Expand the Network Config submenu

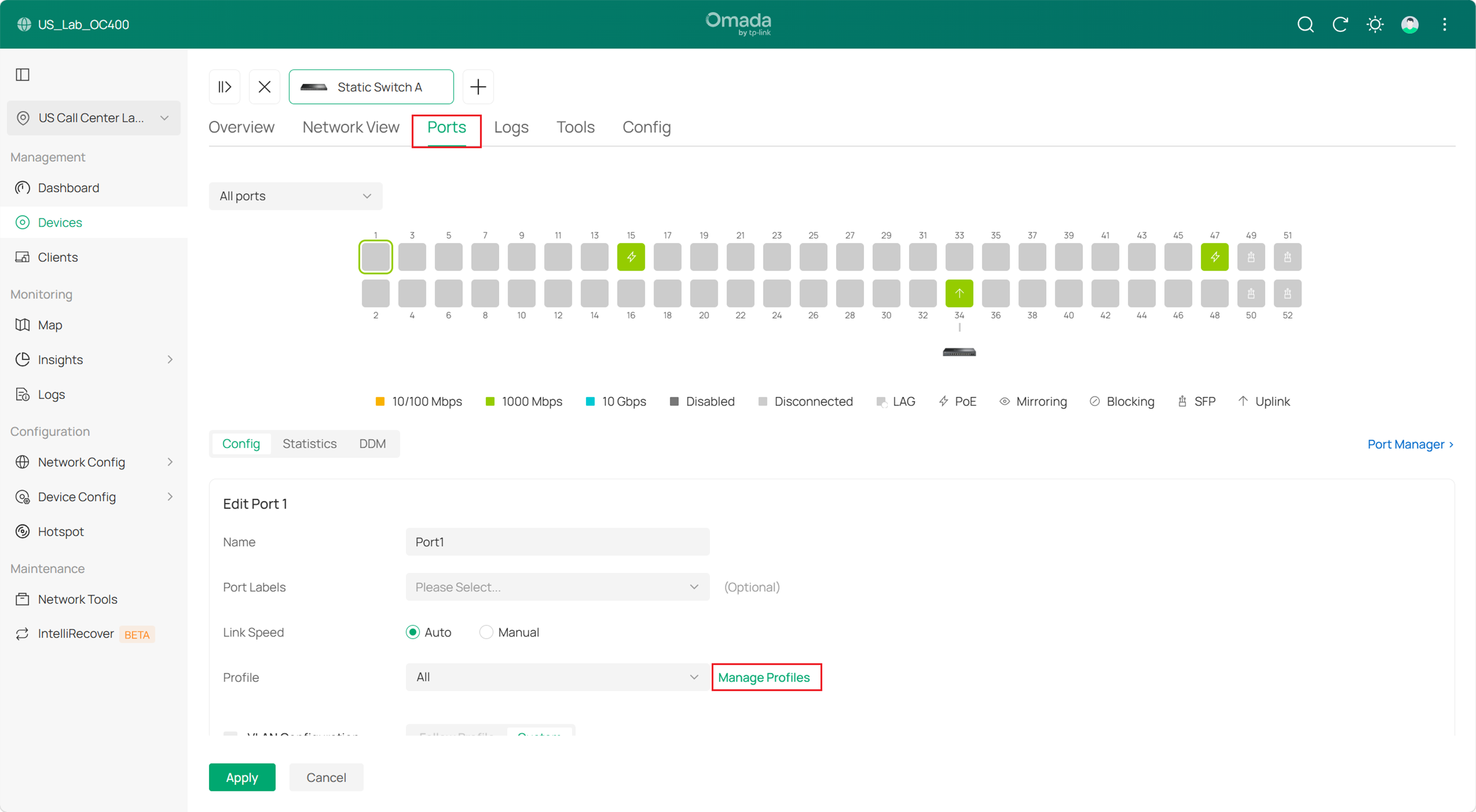[x=170, y=462]
